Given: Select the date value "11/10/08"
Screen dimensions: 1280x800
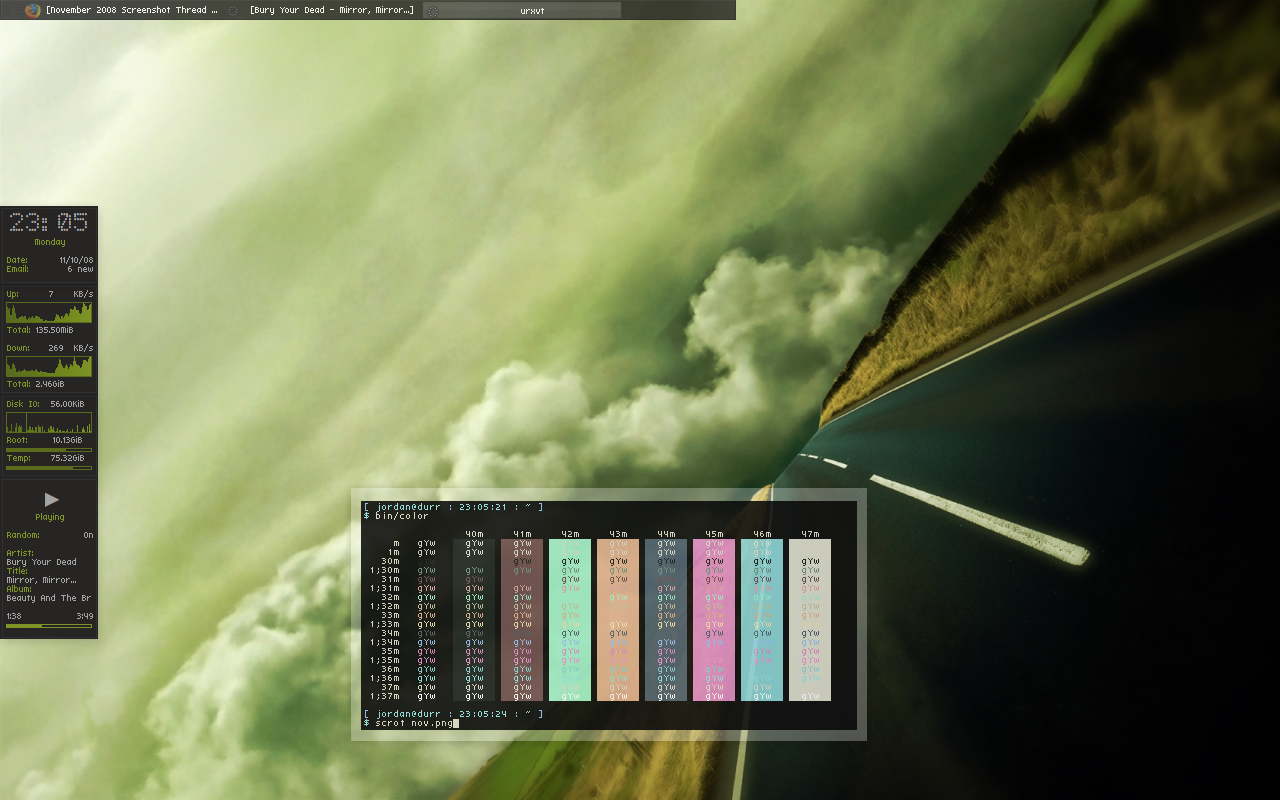Looking at the screenshot, I should pos(76,260).
